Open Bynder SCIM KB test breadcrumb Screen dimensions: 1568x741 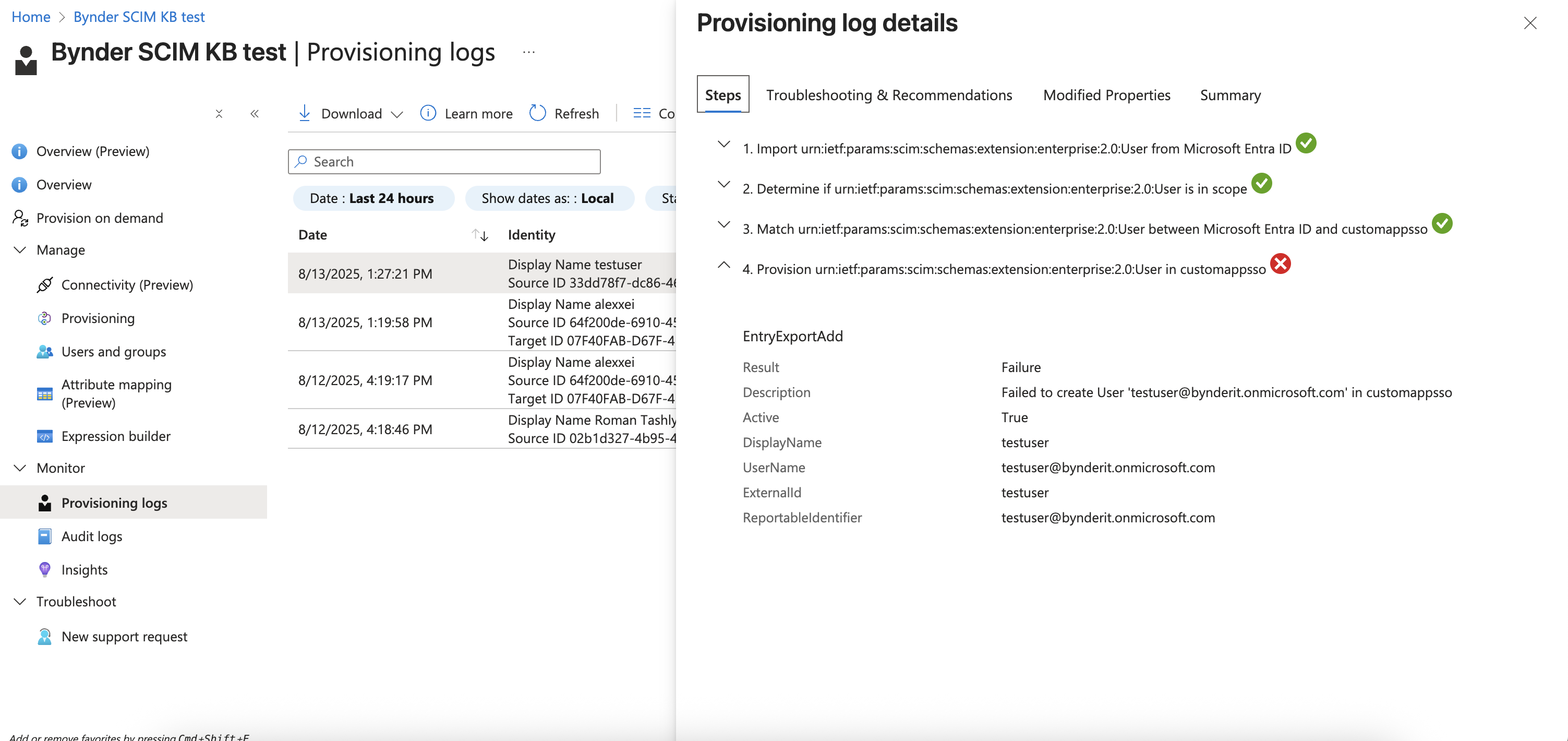click(139, 17)
